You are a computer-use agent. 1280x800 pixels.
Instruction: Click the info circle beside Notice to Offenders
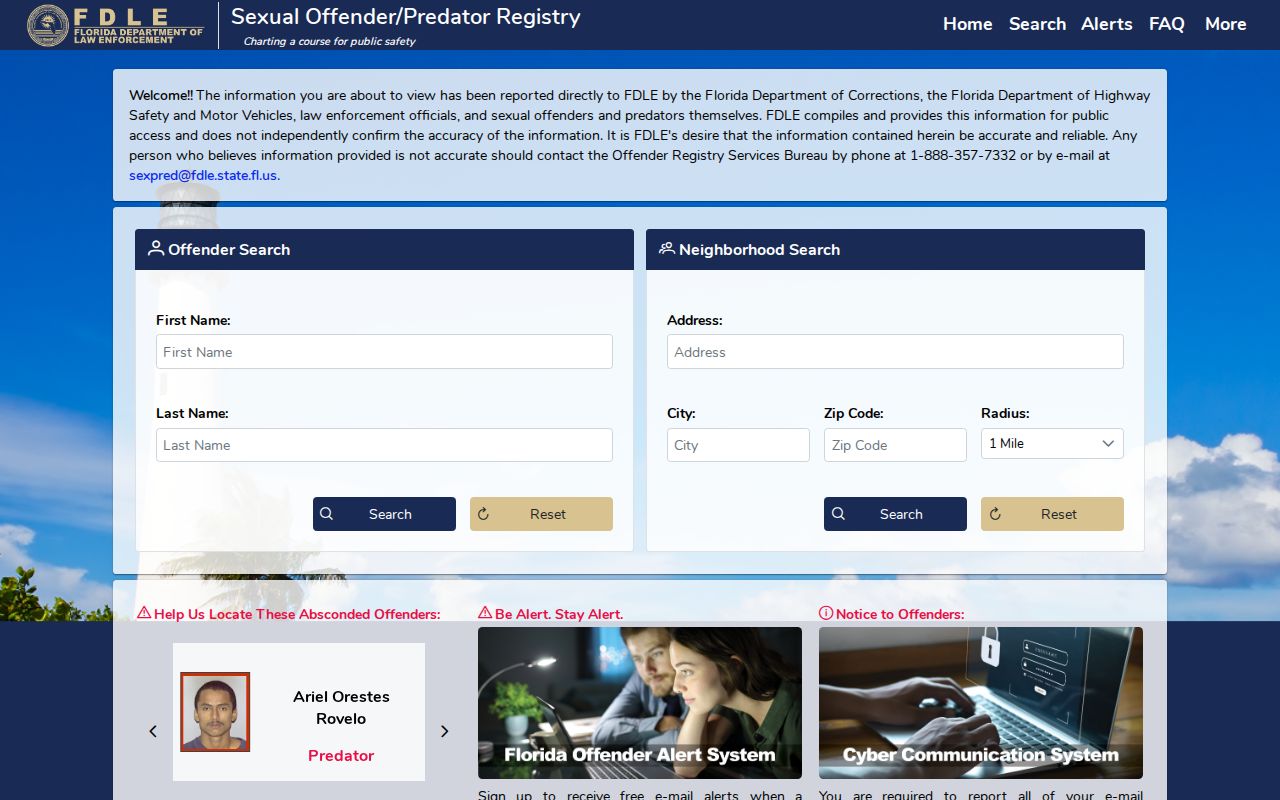[x=826, y=613]
